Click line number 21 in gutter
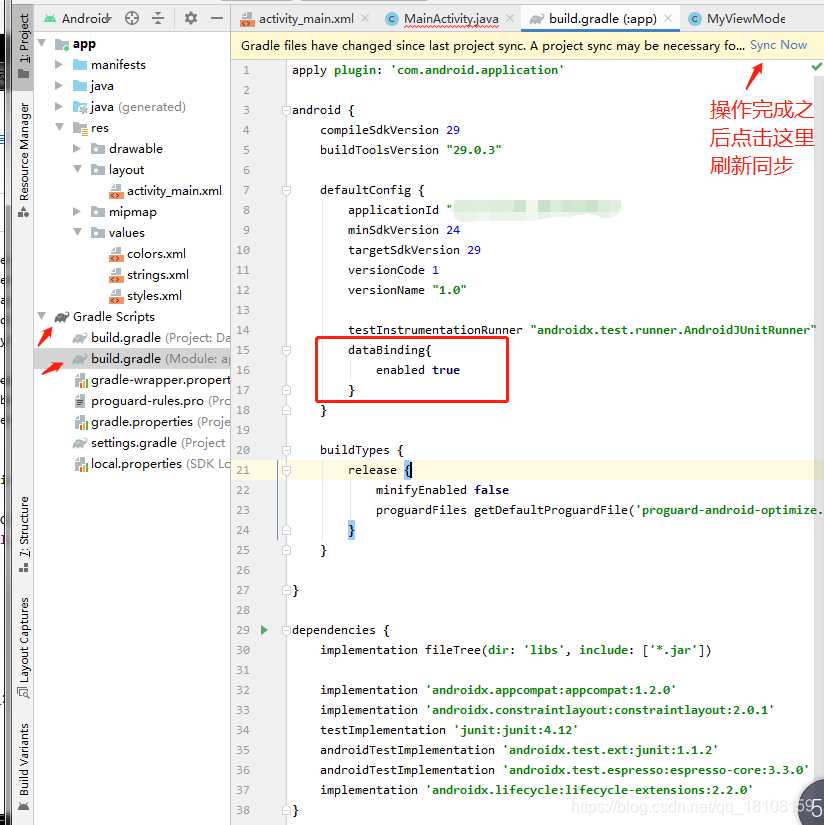The height and width of the screenshot is (825, 824). click(243, 470)
